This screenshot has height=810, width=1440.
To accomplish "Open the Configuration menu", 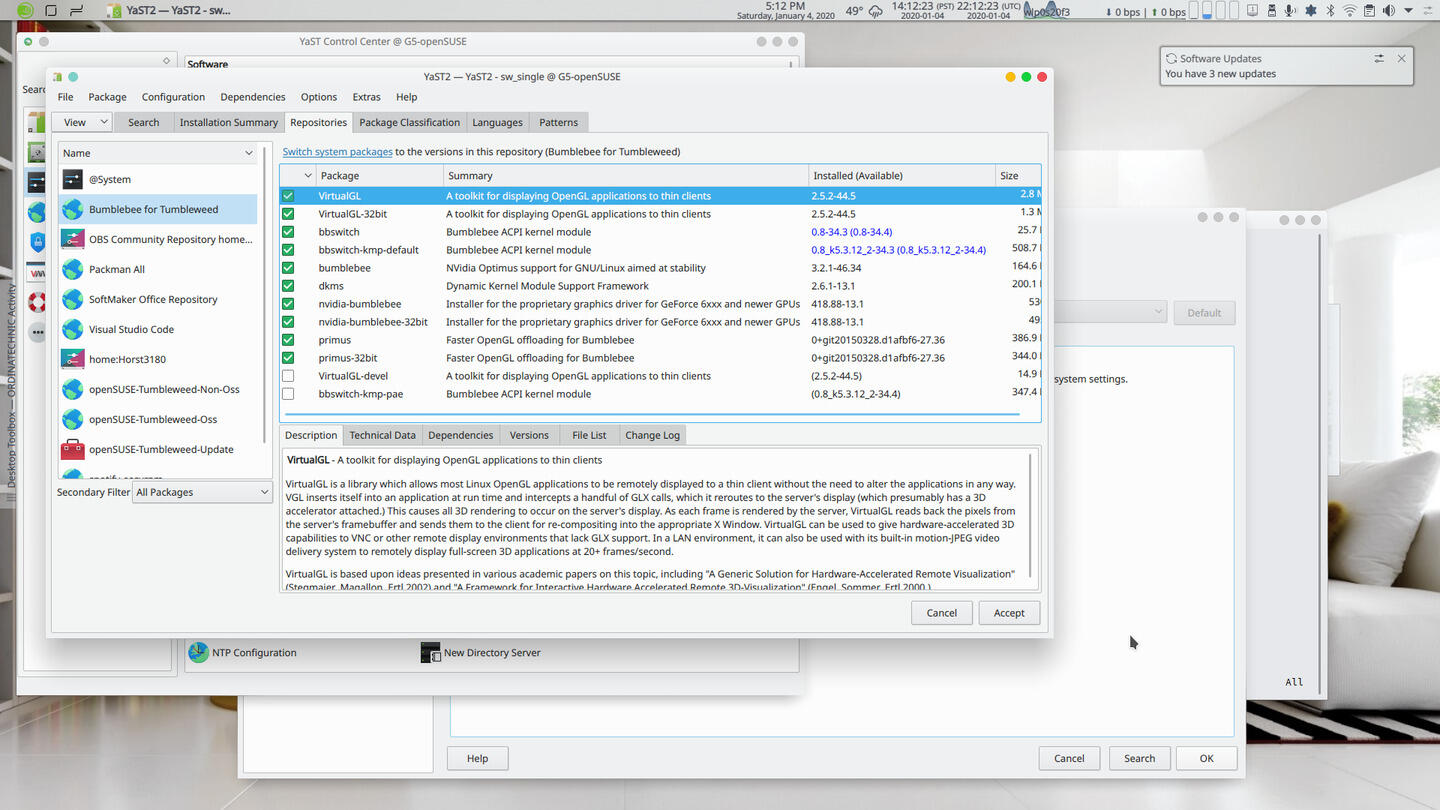I will tap(173, 97).
